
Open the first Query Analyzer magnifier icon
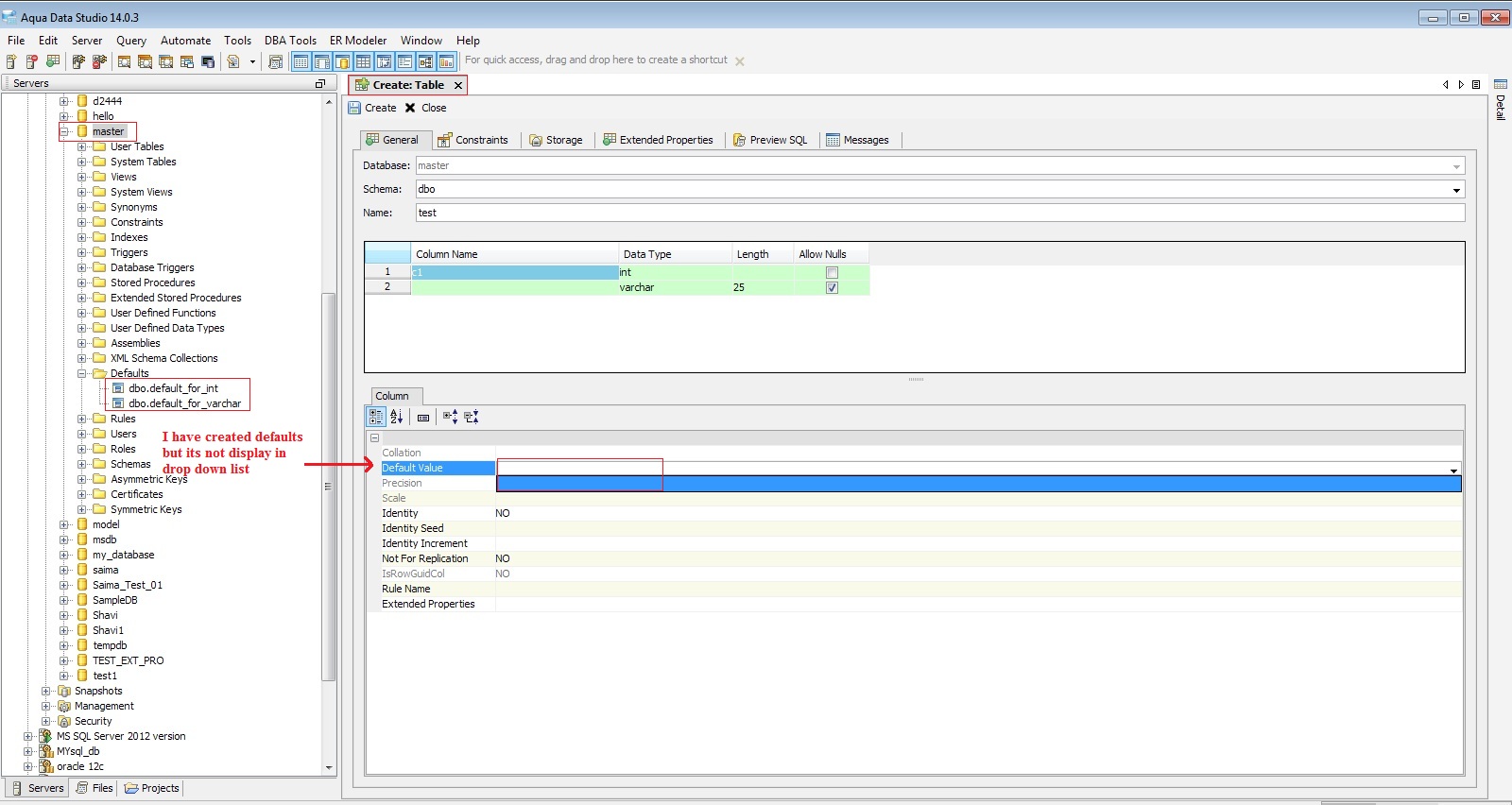click(124, 61)
